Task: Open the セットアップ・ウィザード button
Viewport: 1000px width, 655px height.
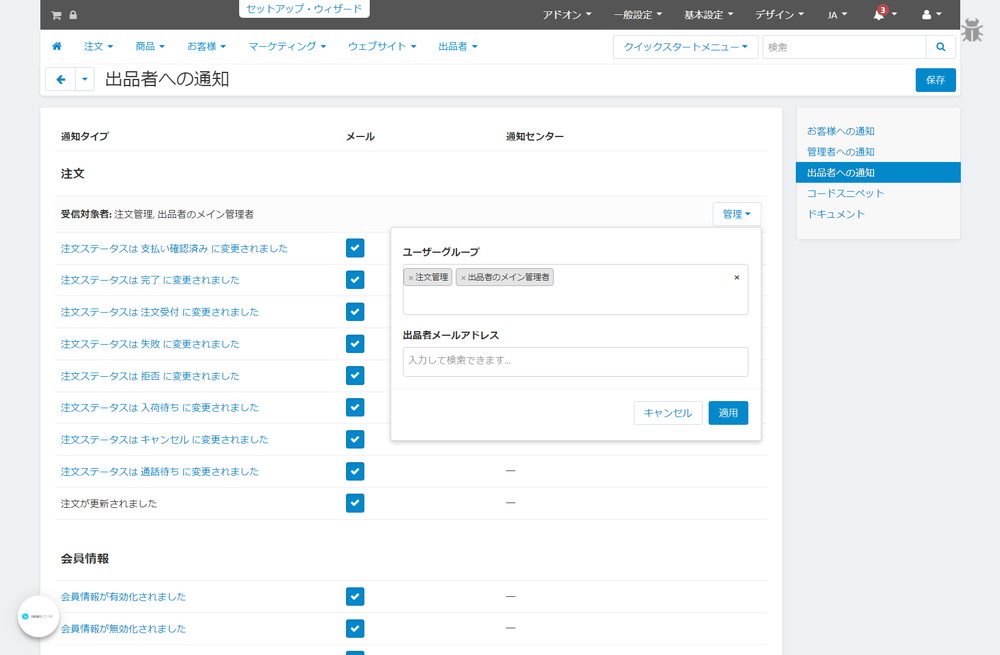Action: point(304,9)
